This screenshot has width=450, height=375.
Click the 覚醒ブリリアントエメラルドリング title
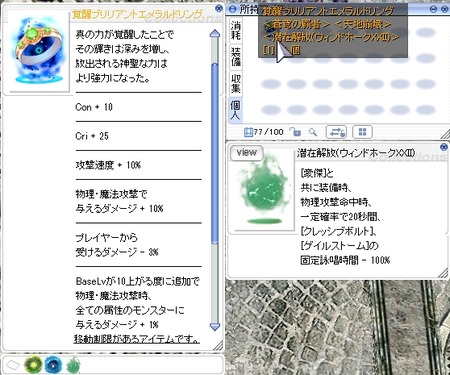[x=137, y=15]
